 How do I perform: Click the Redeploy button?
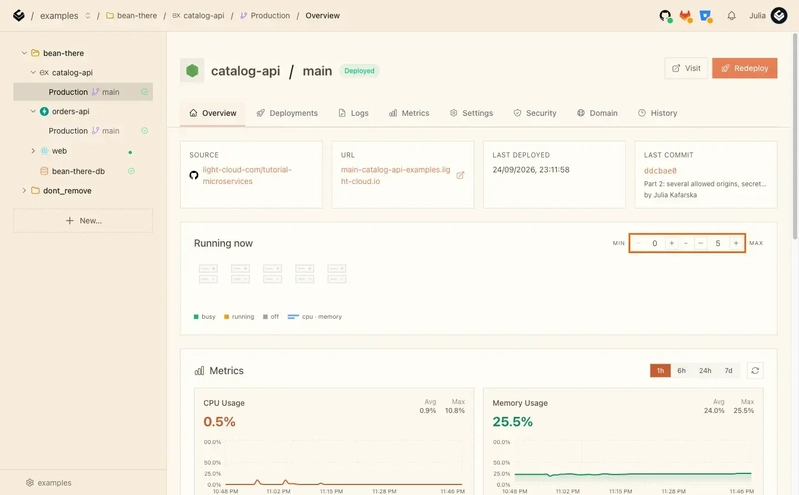click(744, 68)
